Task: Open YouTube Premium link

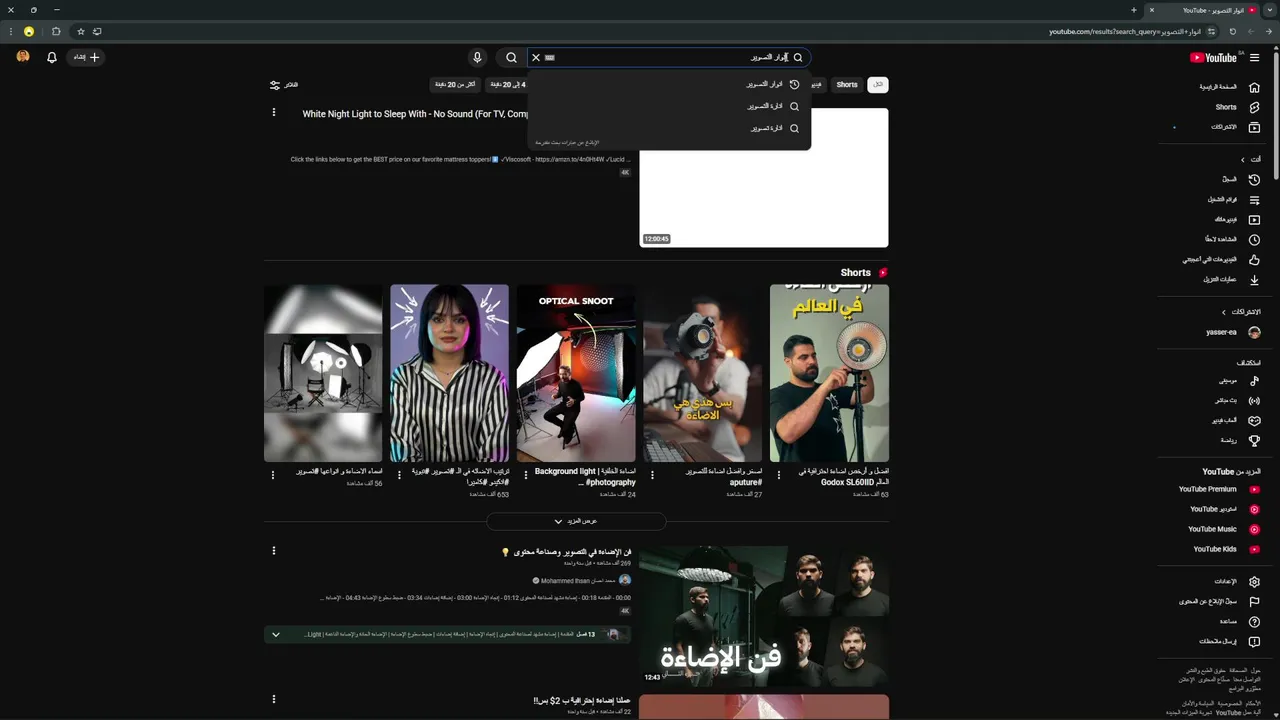Action: coord(1218,489)
